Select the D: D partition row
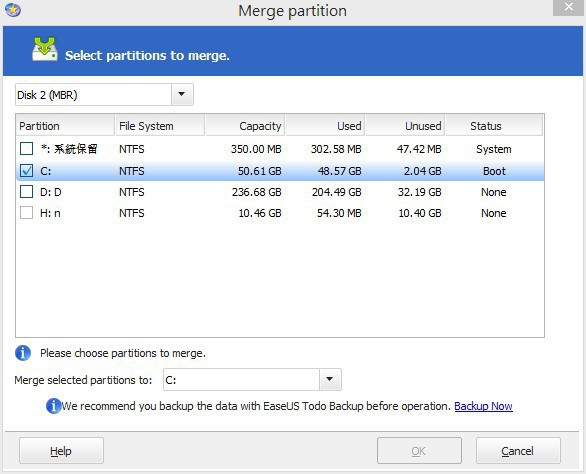This screenshot has height=474, width=586. pyautogui.click(x=280, y=192)
